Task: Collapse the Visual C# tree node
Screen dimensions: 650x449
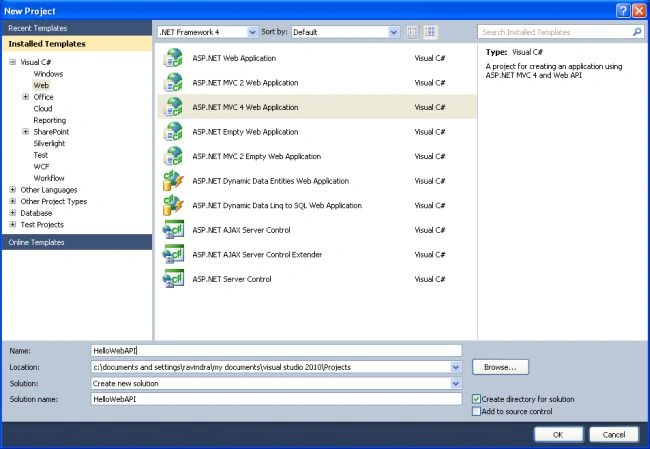Action: click(x=13, y=62)
